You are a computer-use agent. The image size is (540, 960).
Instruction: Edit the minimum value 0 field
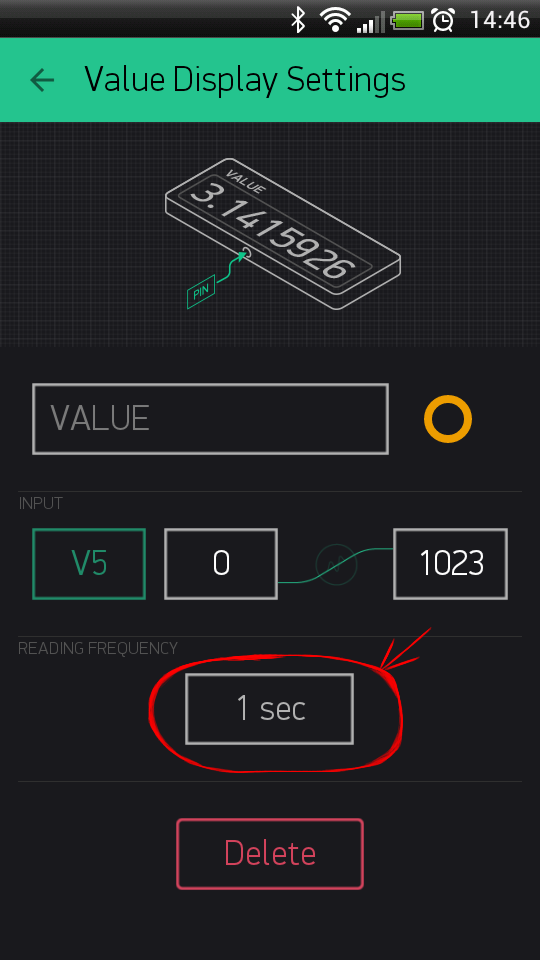221,564
